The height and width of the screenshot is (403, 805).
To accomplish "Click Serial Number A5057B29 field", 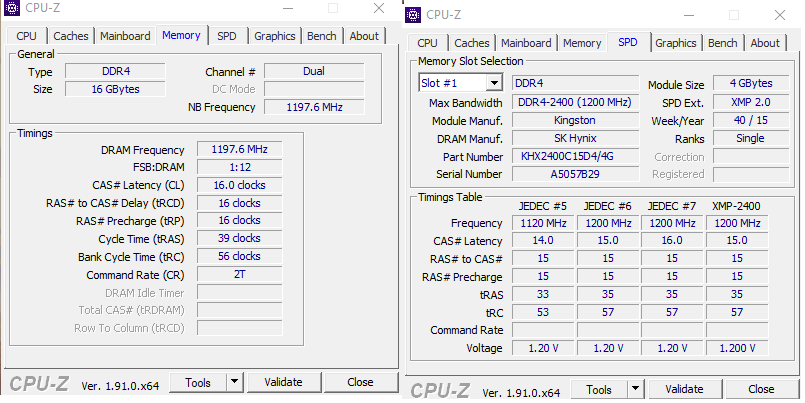I will pos(576,174).
